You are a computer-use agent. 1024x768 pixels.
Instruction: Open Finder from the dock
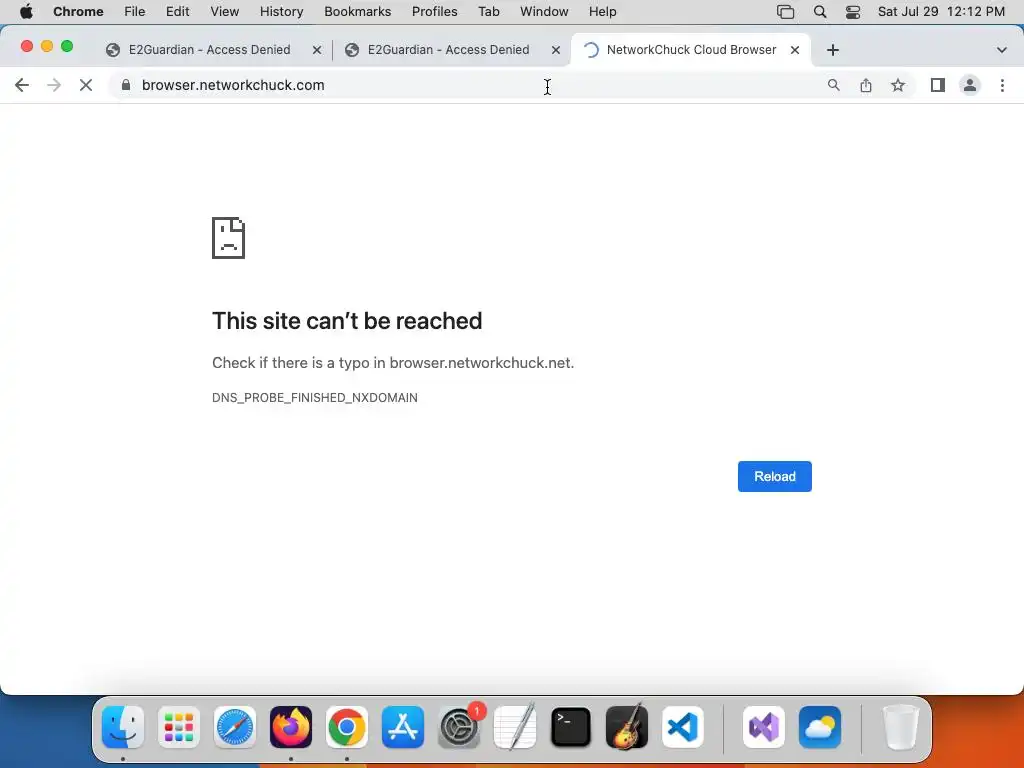(123, 727)
